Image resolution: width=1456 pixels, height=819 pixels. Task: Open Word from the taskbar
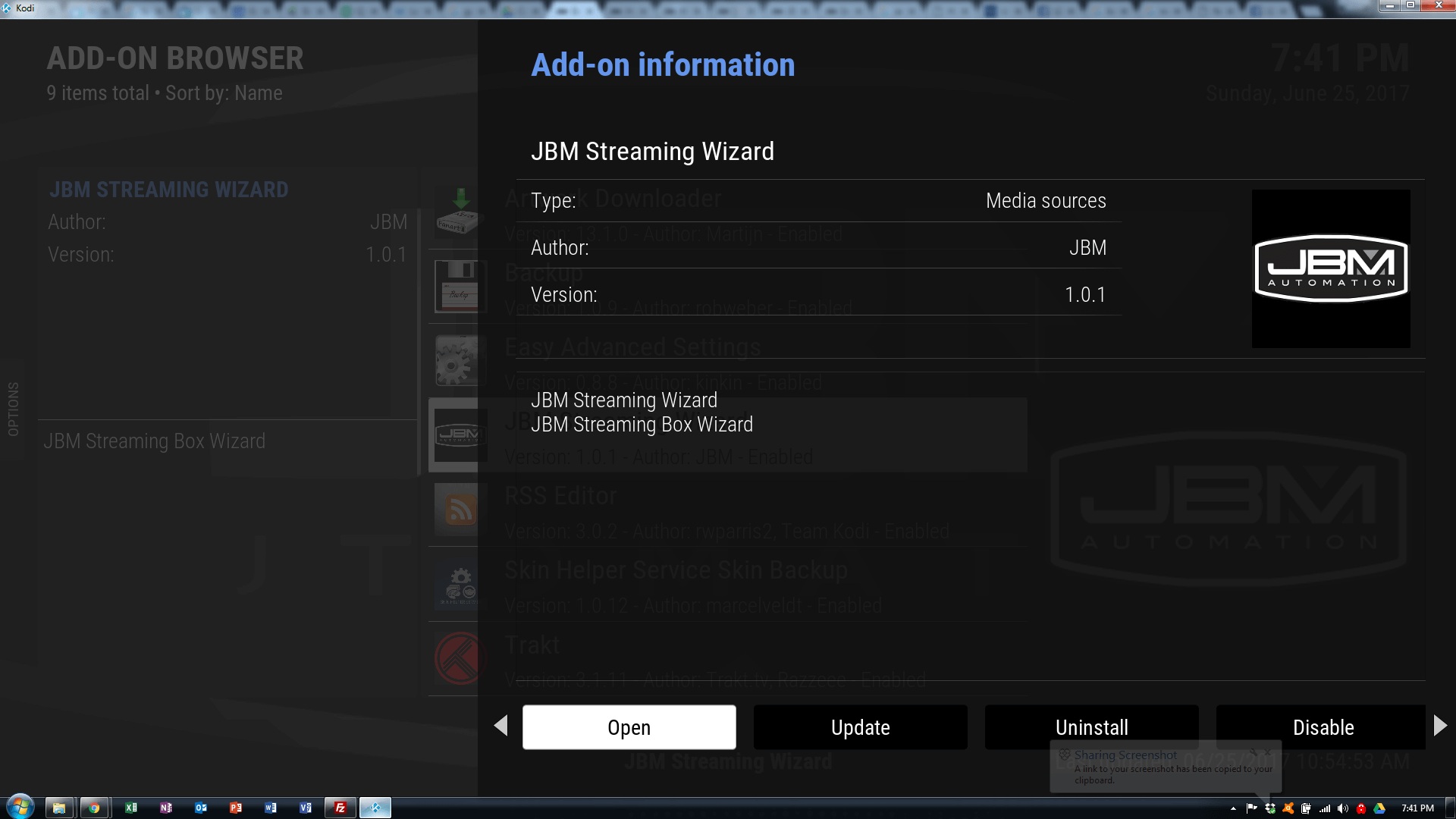tap(271, 808)
